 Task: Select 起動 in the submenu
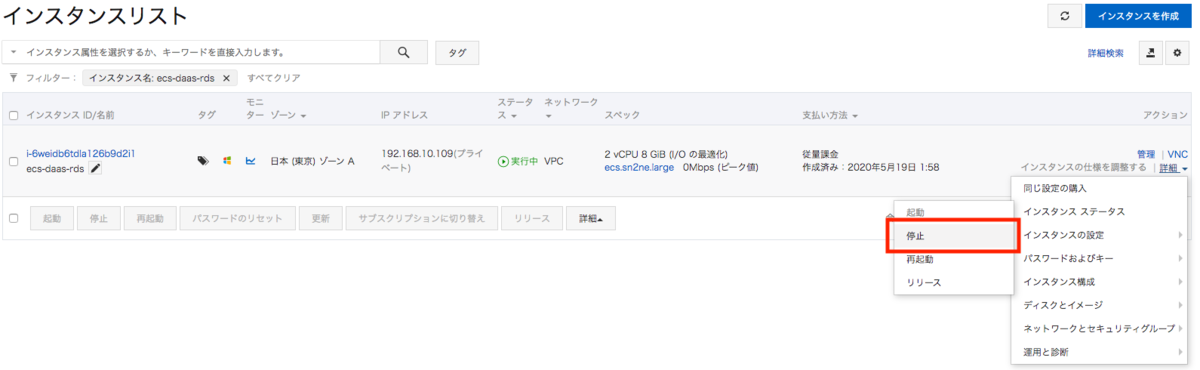tap(954, 212)
